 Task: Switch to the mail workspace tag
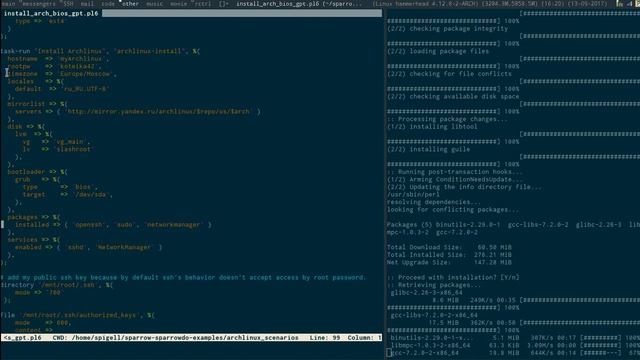87,4
